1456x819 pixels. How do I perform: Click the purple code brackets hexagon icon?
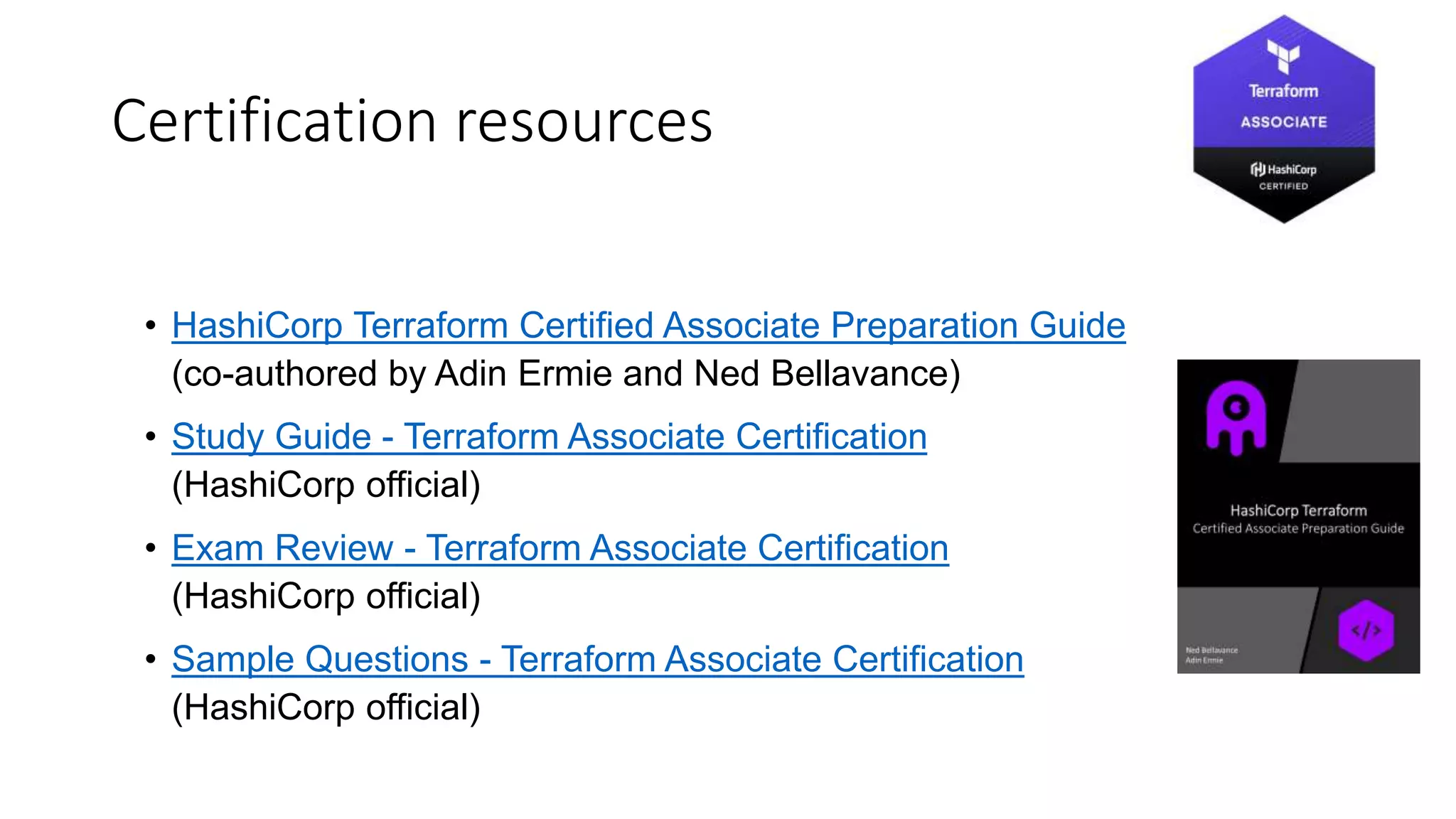[x=1366, y=630]
